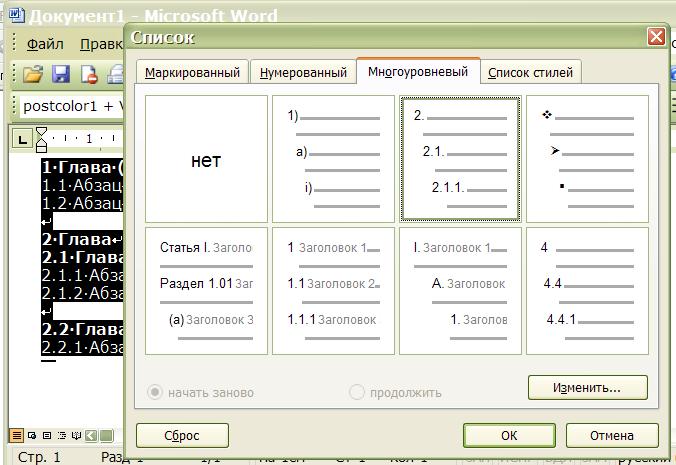This screenshot has height=465, width=676.
Task: Click the Отмена button
Action: click(611, 435)
